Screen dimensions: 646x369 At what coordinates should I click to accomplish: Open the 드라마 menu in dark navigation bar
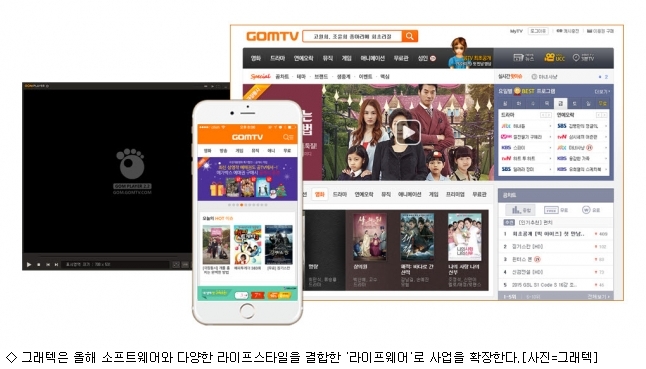tap(277, 58)
